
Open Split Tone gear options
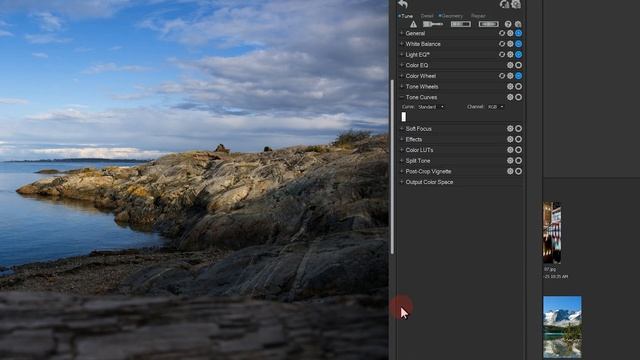(x=510, y=161)
